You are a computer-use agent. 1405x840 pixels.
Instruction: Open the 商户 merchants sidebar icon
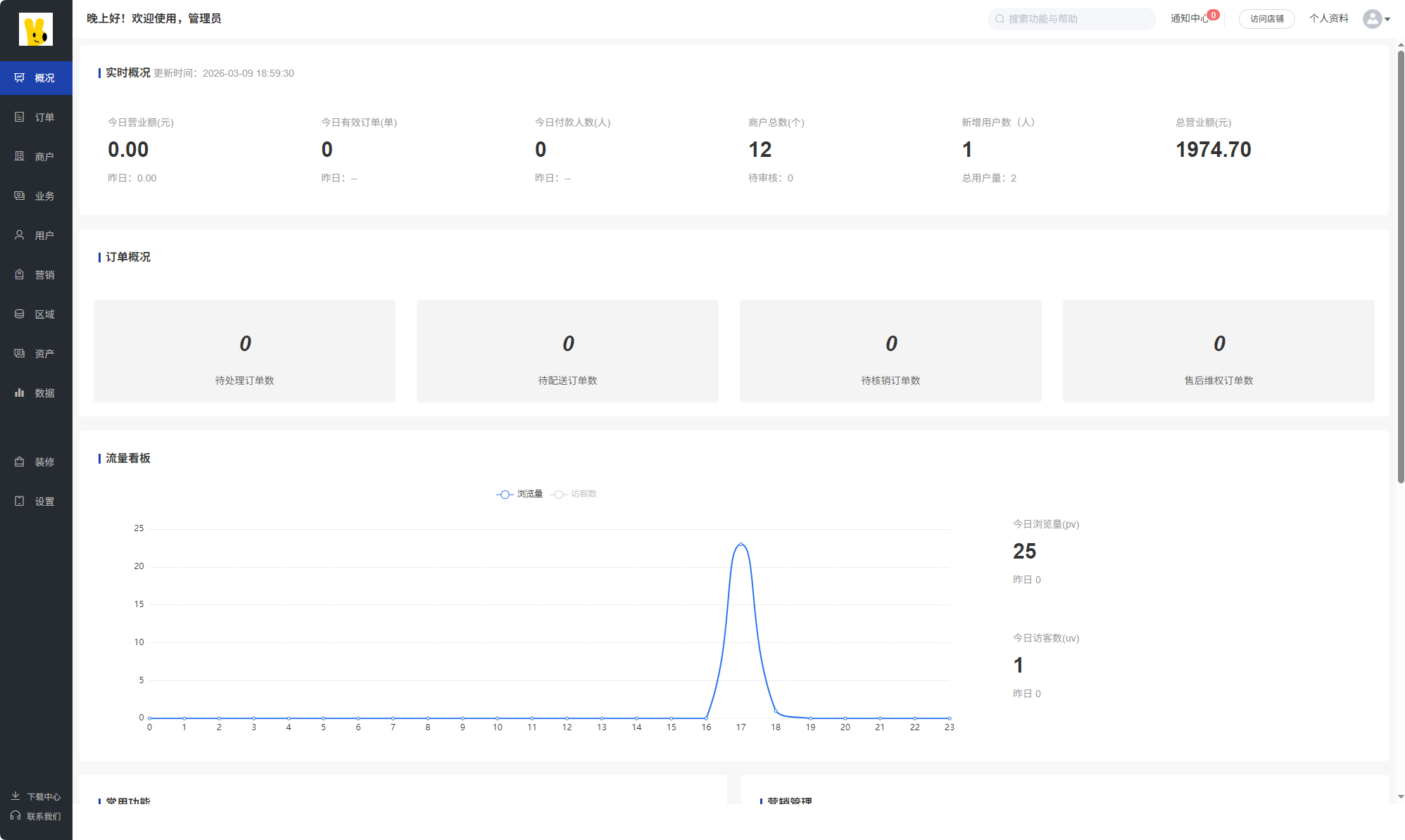tap(20, 156)
